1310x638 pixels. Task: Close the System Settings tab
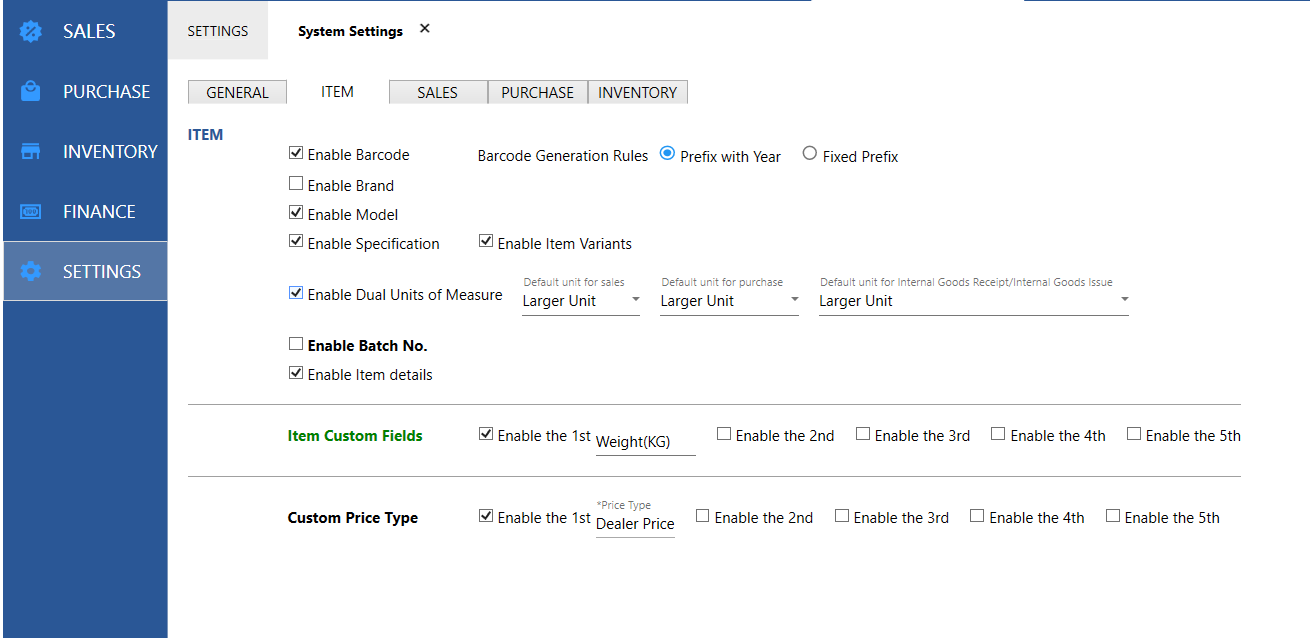click(424, 29)
